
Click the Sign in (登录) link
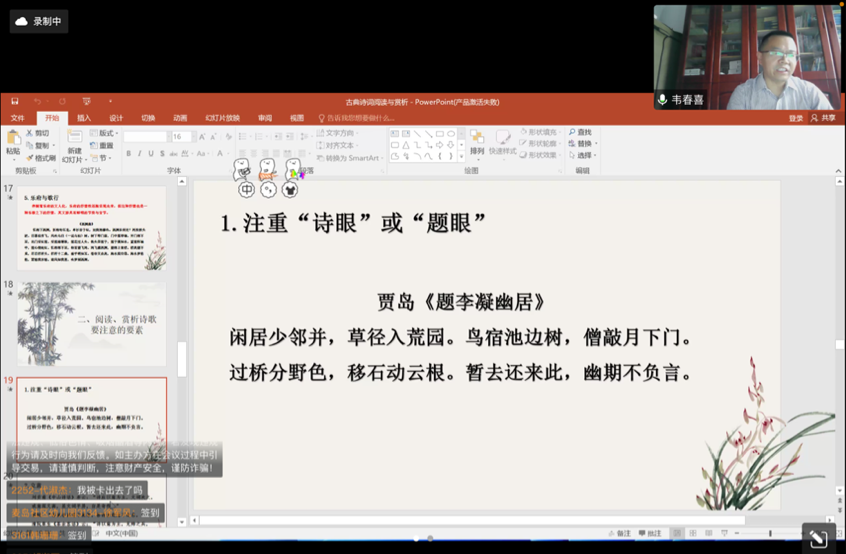[x=796, y=118]
